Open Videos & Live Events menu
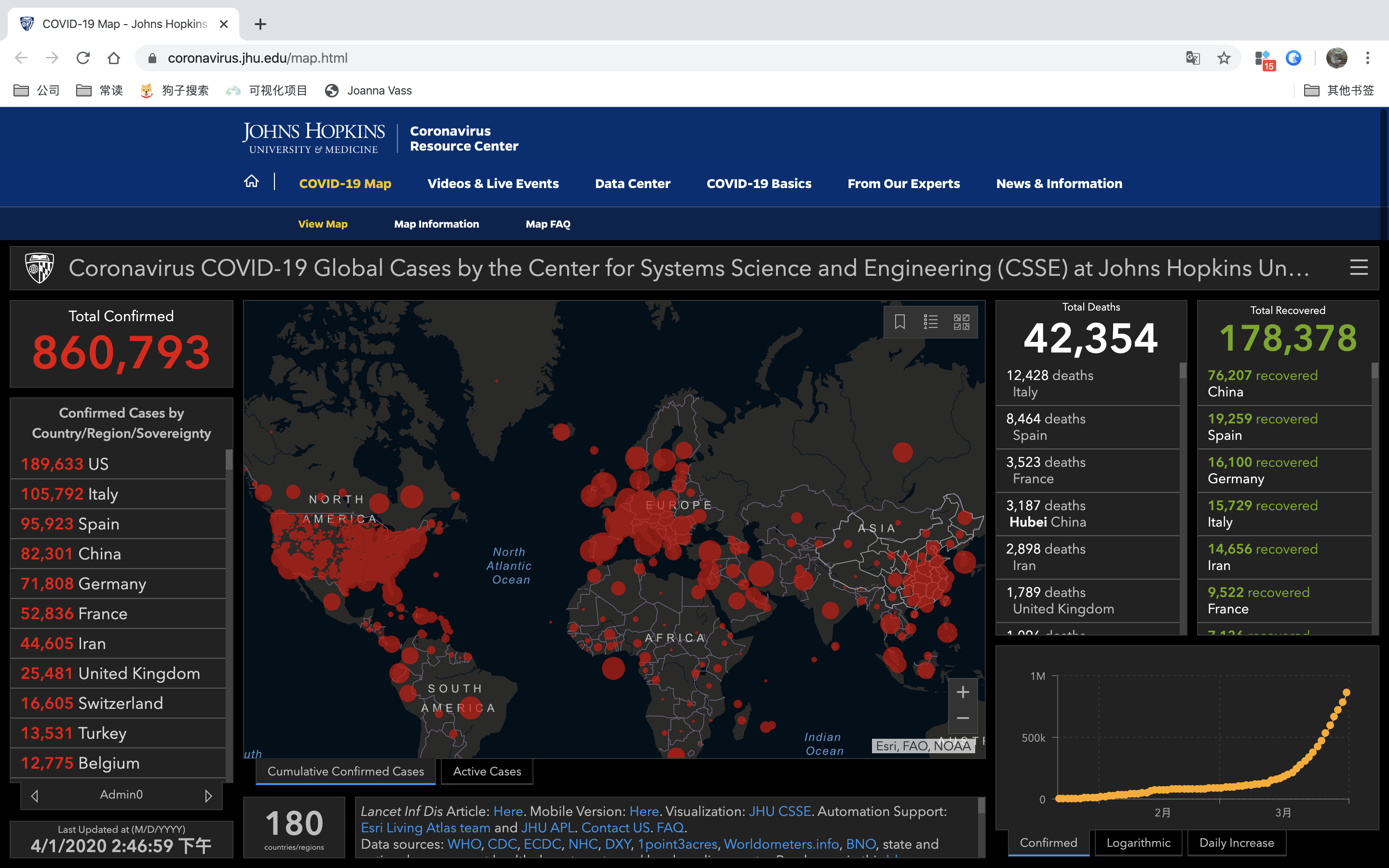The height and width of the screenshot is (868, 1389). 493,184
